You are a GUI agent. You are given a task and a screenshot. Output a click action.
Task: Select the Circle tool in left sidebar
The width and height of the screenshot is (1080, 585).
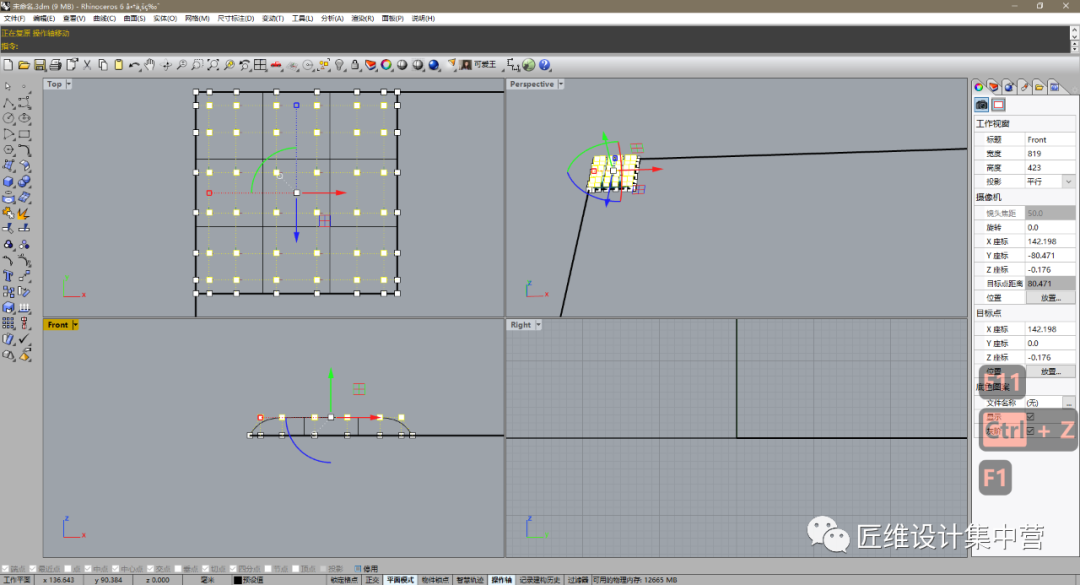(8, 118)
